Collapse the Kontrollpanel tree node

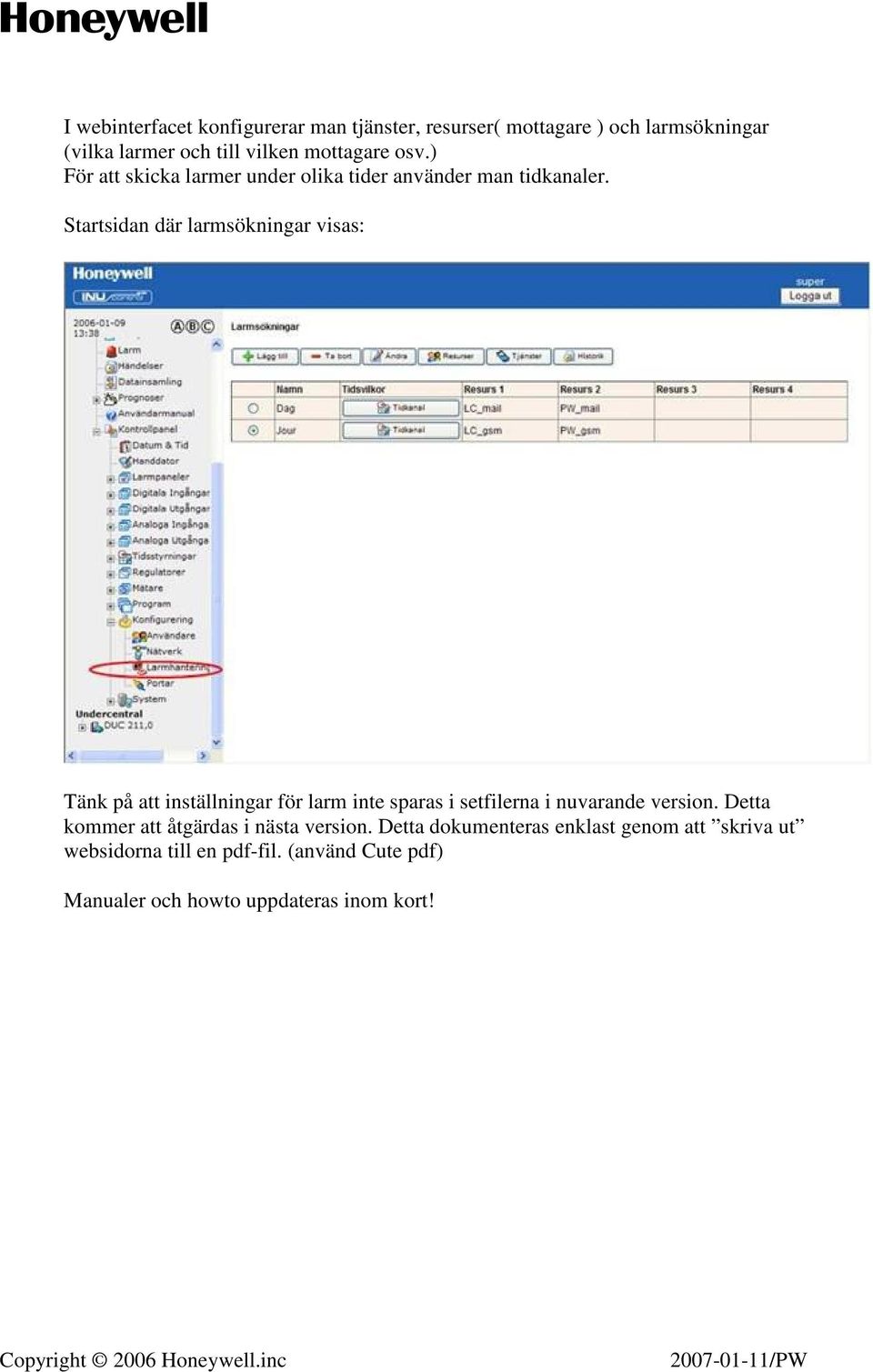tap(96, 431)
